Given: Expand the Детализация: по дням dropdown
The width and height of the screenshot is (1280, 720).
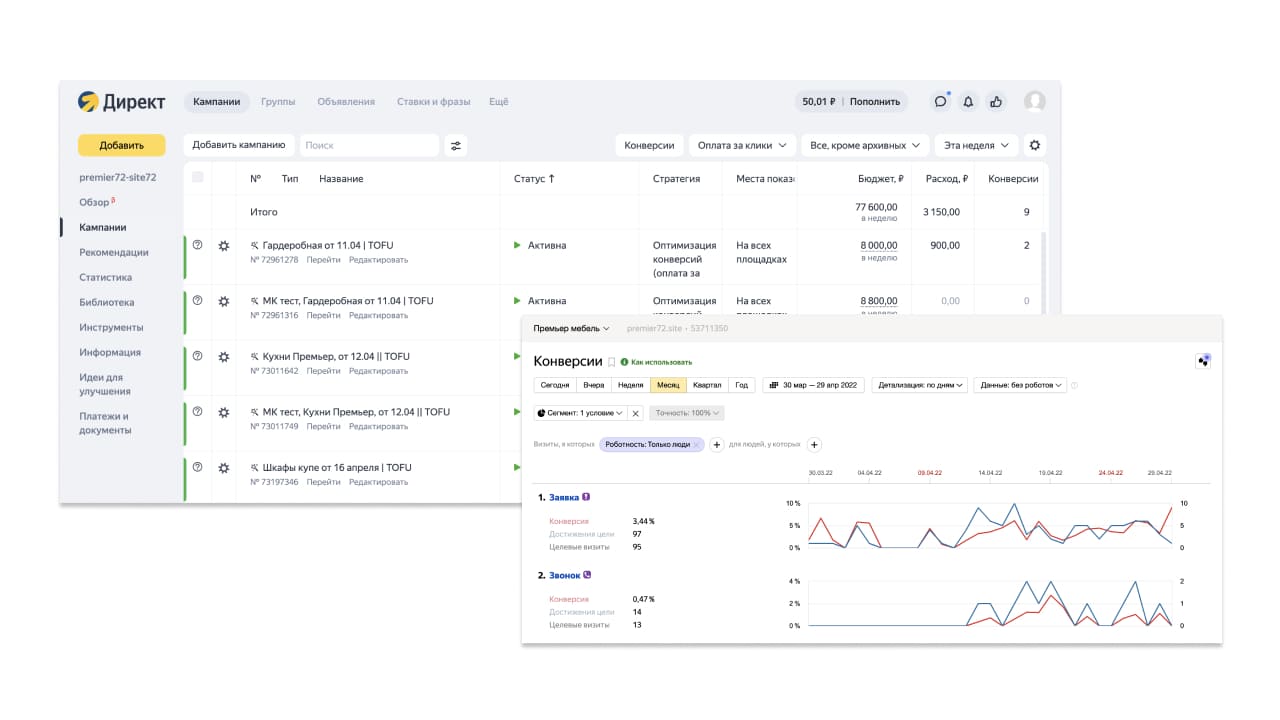Looking at the screenshot, I should (x=920, y=385).
